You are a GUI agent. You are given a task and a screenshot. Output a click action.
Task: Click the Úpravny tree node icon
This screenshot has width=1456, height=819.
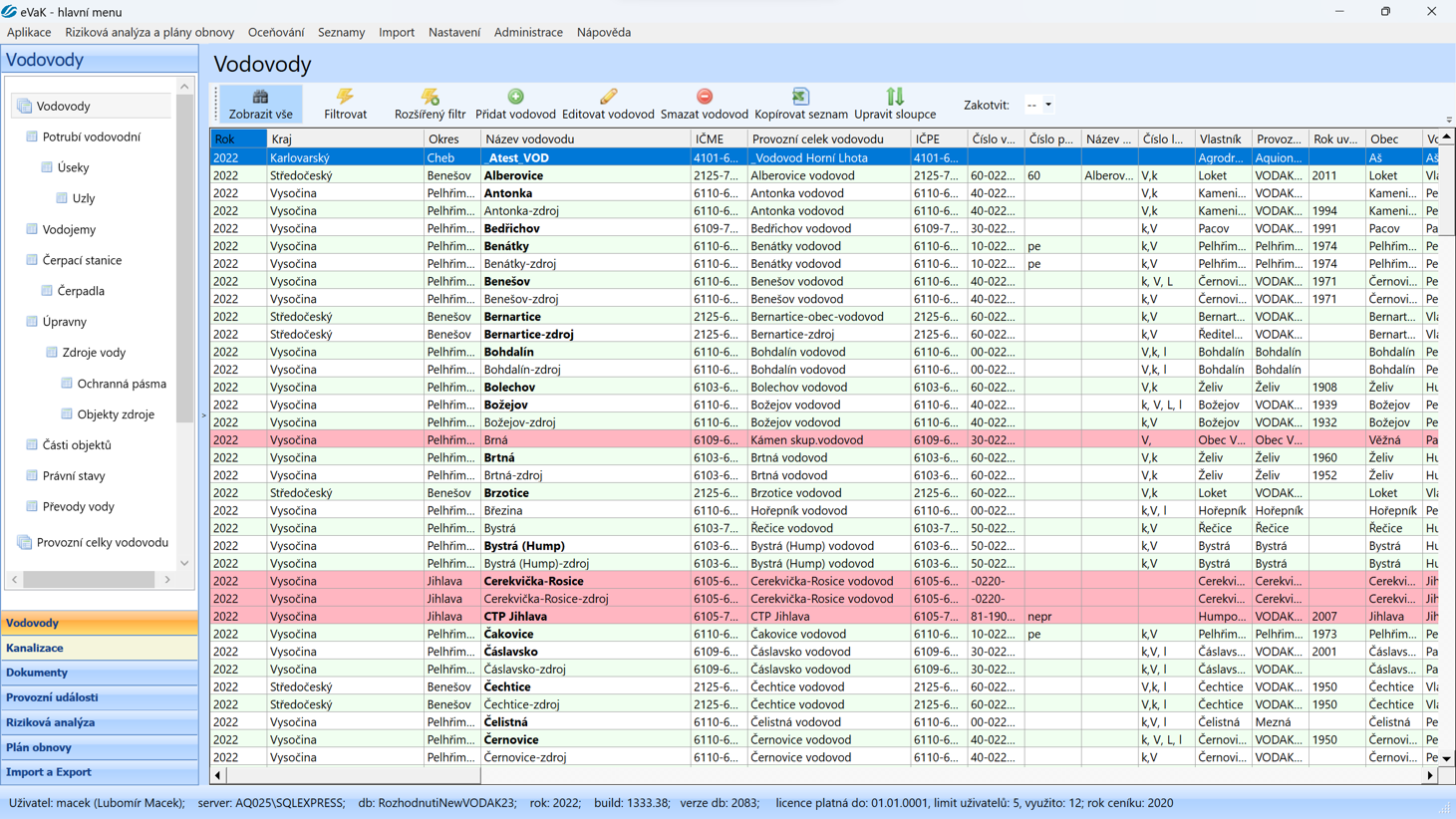click(x=32, y=322)
